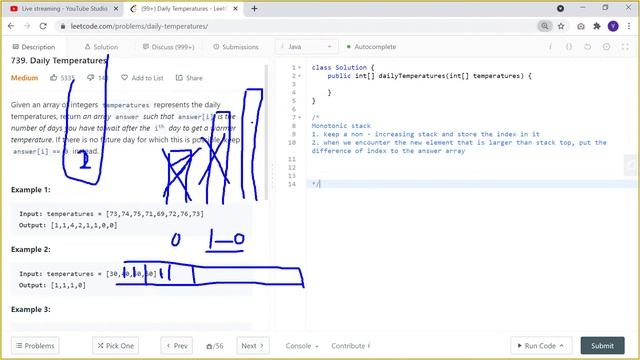Open the Contribute link
Image resolution: width=640 pixels, height=360 pixels.
click(x=351, y=346)
